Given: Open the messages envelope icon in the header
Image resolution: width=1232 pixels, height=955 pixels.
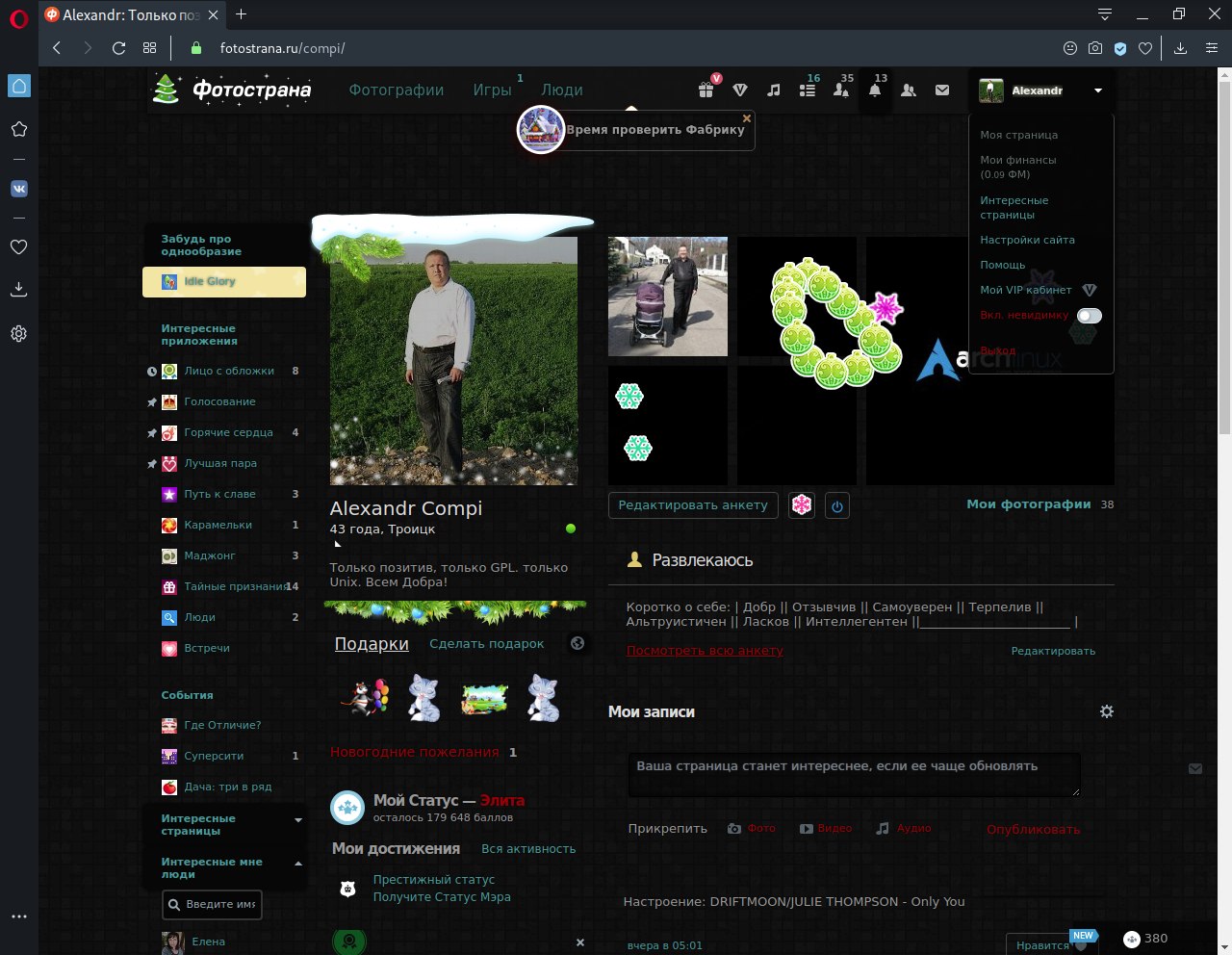Looking at the screenshot, I should click(x=942, y=90).
